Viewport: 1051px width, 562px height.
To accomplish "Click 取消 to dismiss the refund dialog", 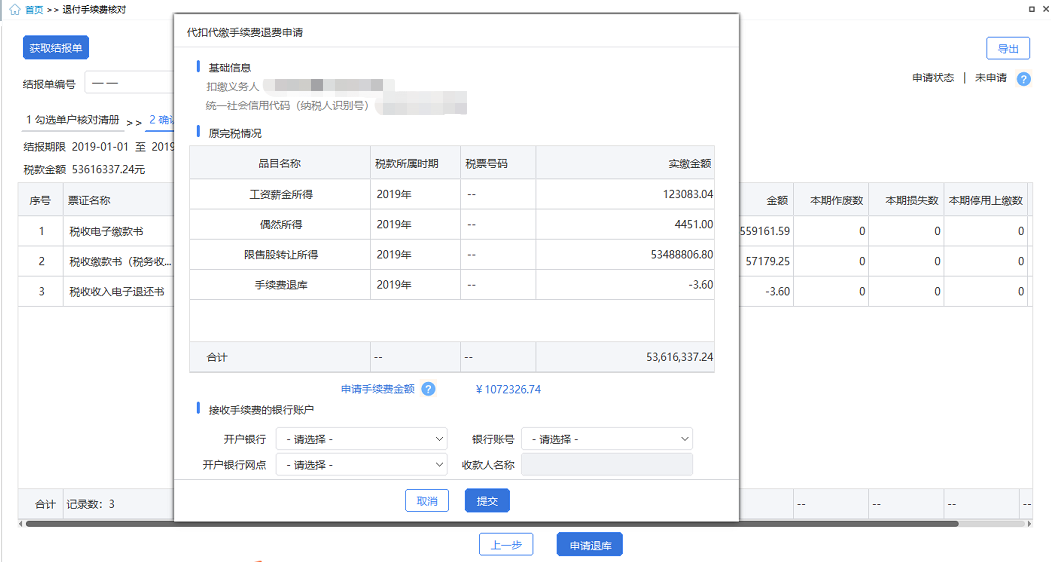I will 427,501.
